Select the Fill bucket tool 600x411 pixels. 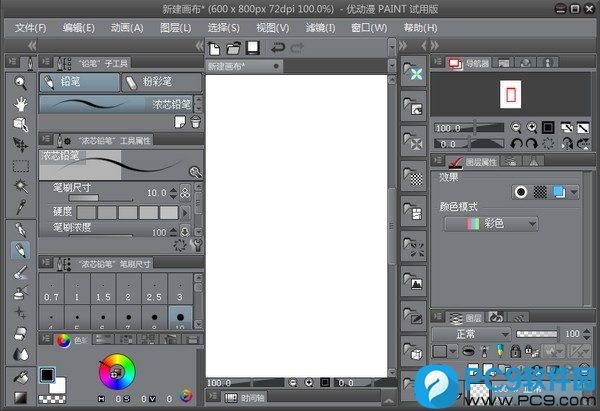(x=20, y=377)
